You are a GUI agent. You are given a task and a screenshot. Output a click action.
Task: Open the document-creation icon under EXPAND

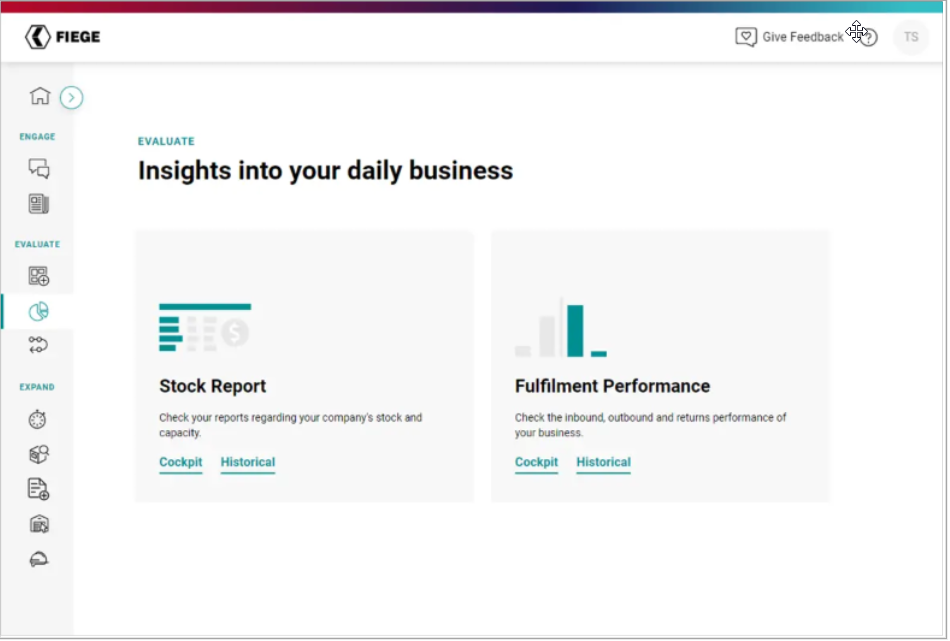tap(38, 488)
